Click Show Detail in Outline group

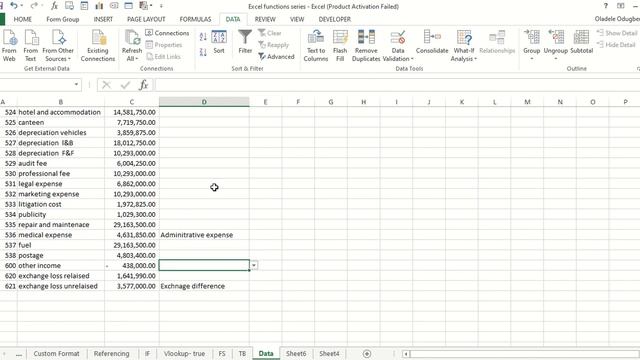pos(617,33)
